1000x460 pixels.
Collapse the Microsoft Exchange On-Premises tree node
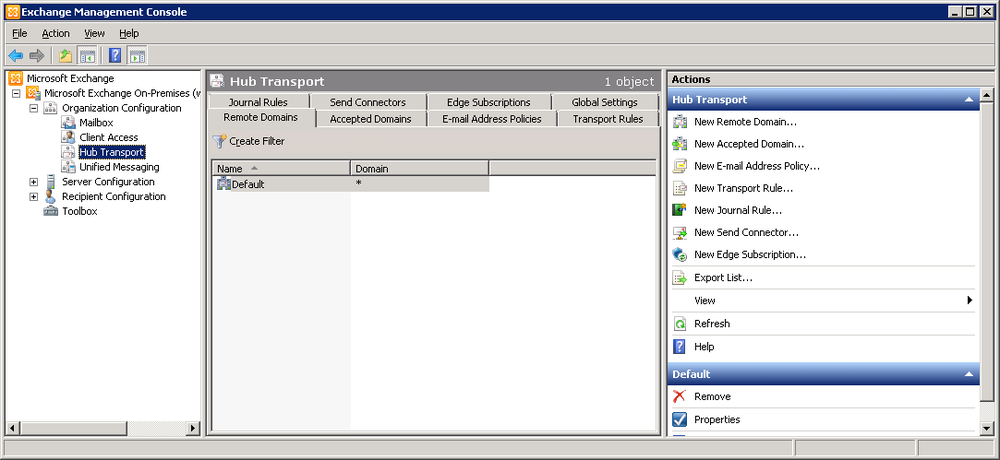(x=17, y=93)
